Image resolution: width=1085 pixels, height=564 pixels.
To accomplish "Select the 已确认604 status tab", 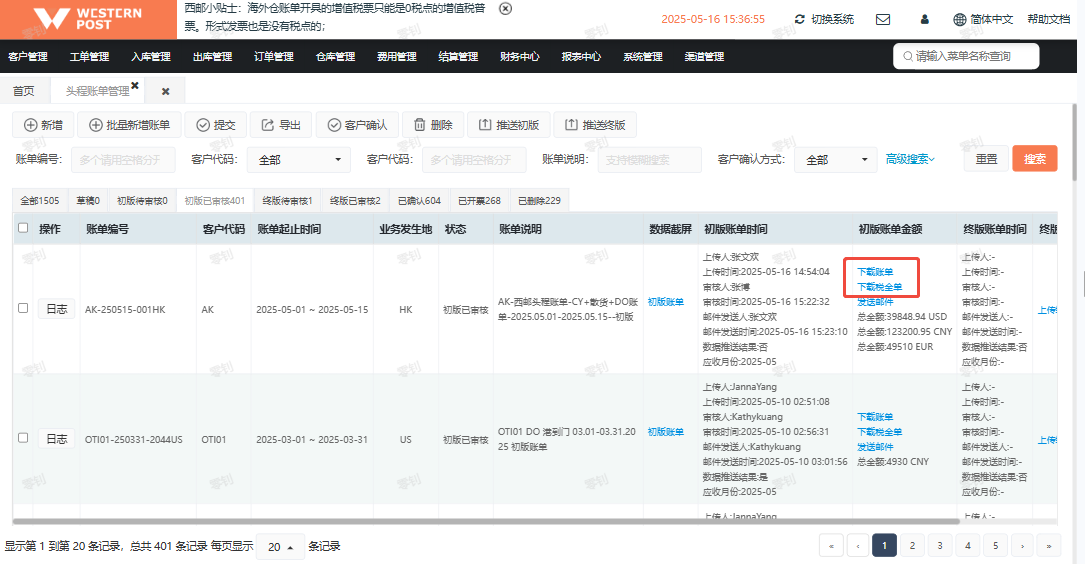I will [419, 201].
